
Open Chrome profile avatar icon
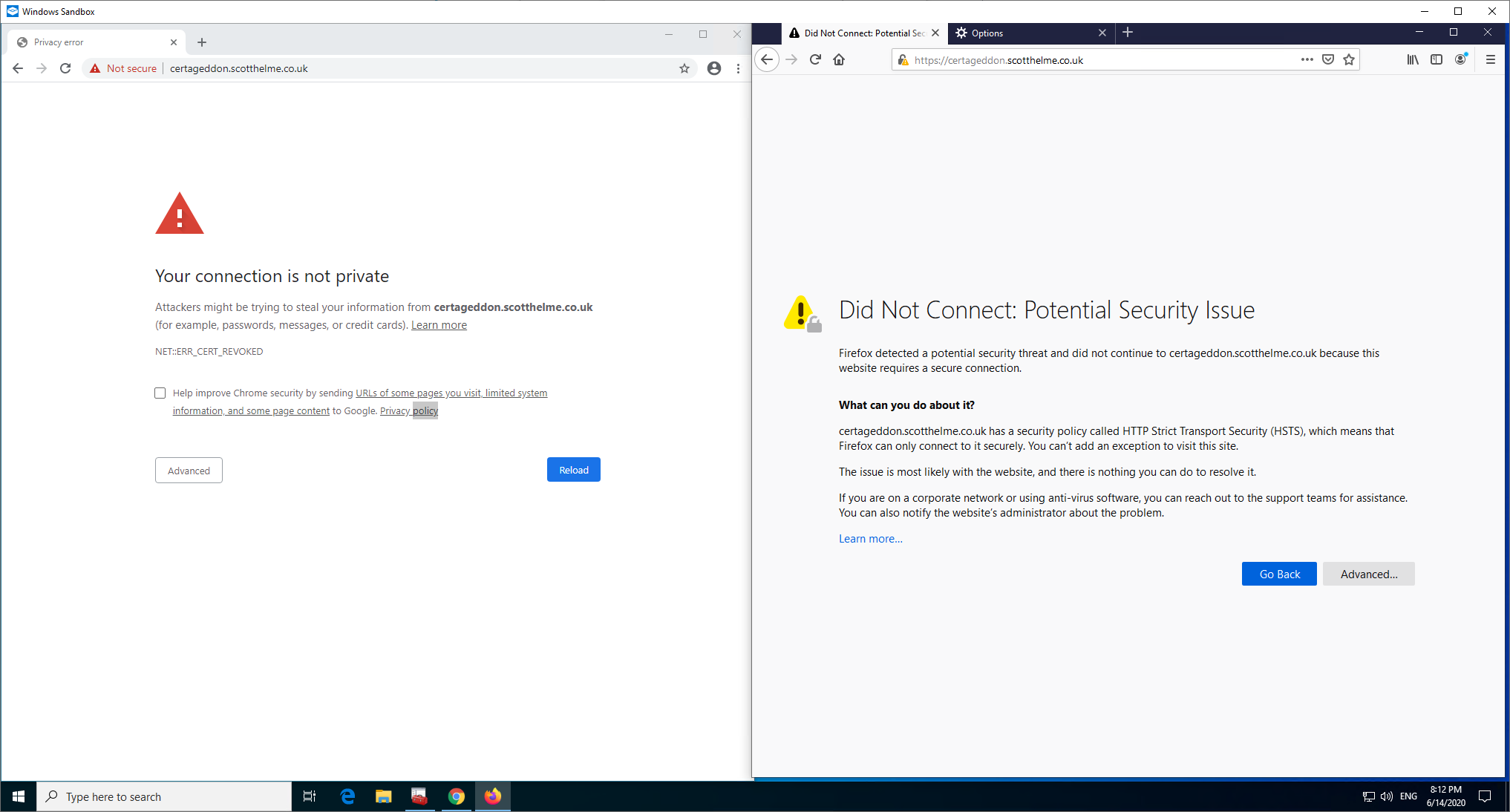point(714,68)
